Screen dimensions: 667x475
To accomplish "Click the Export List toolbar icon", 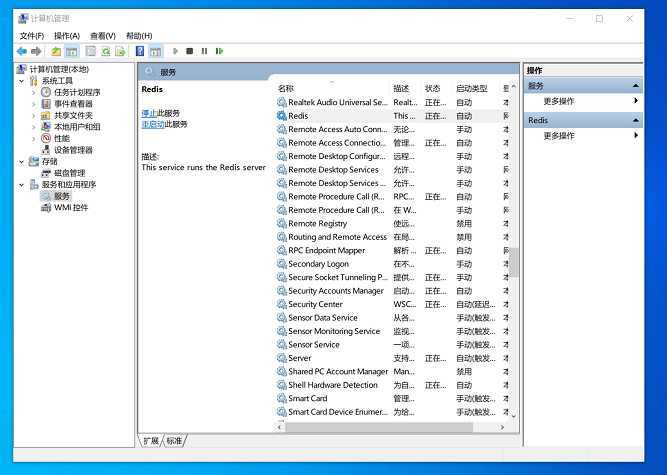I will [x=120, y=51].
